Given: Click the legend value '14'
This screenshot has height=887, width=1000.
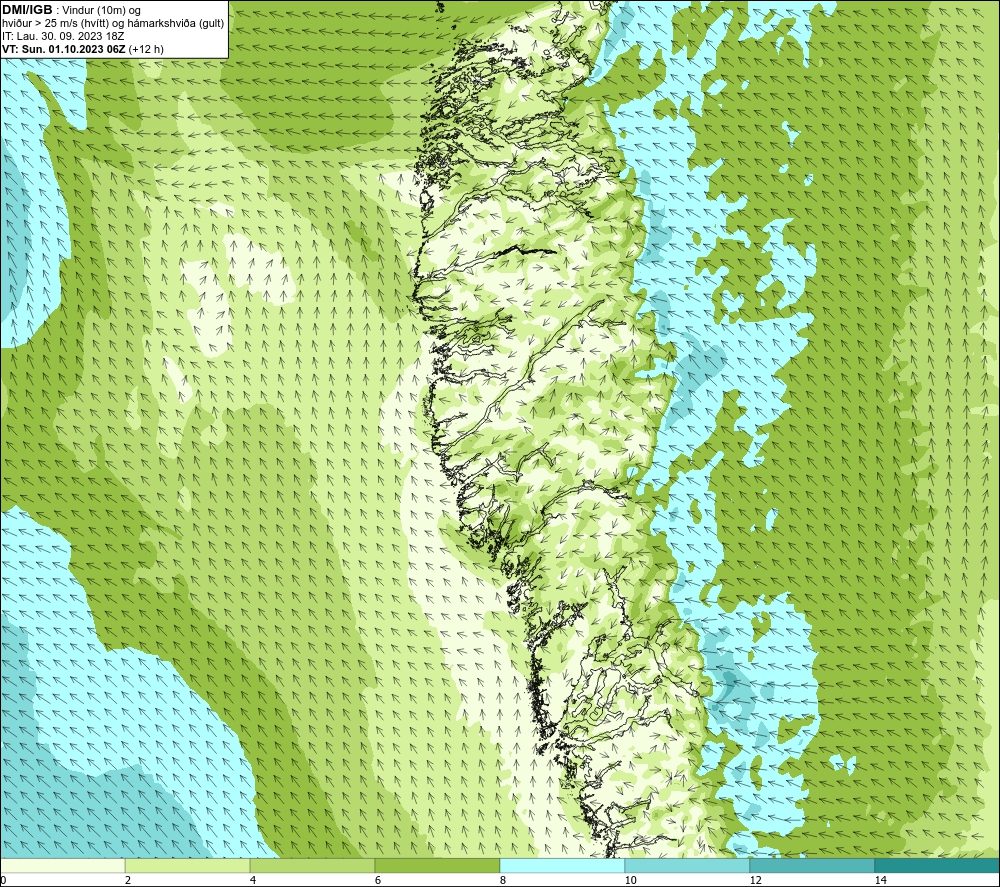Looking at the screenshot, I should [880, 880].
